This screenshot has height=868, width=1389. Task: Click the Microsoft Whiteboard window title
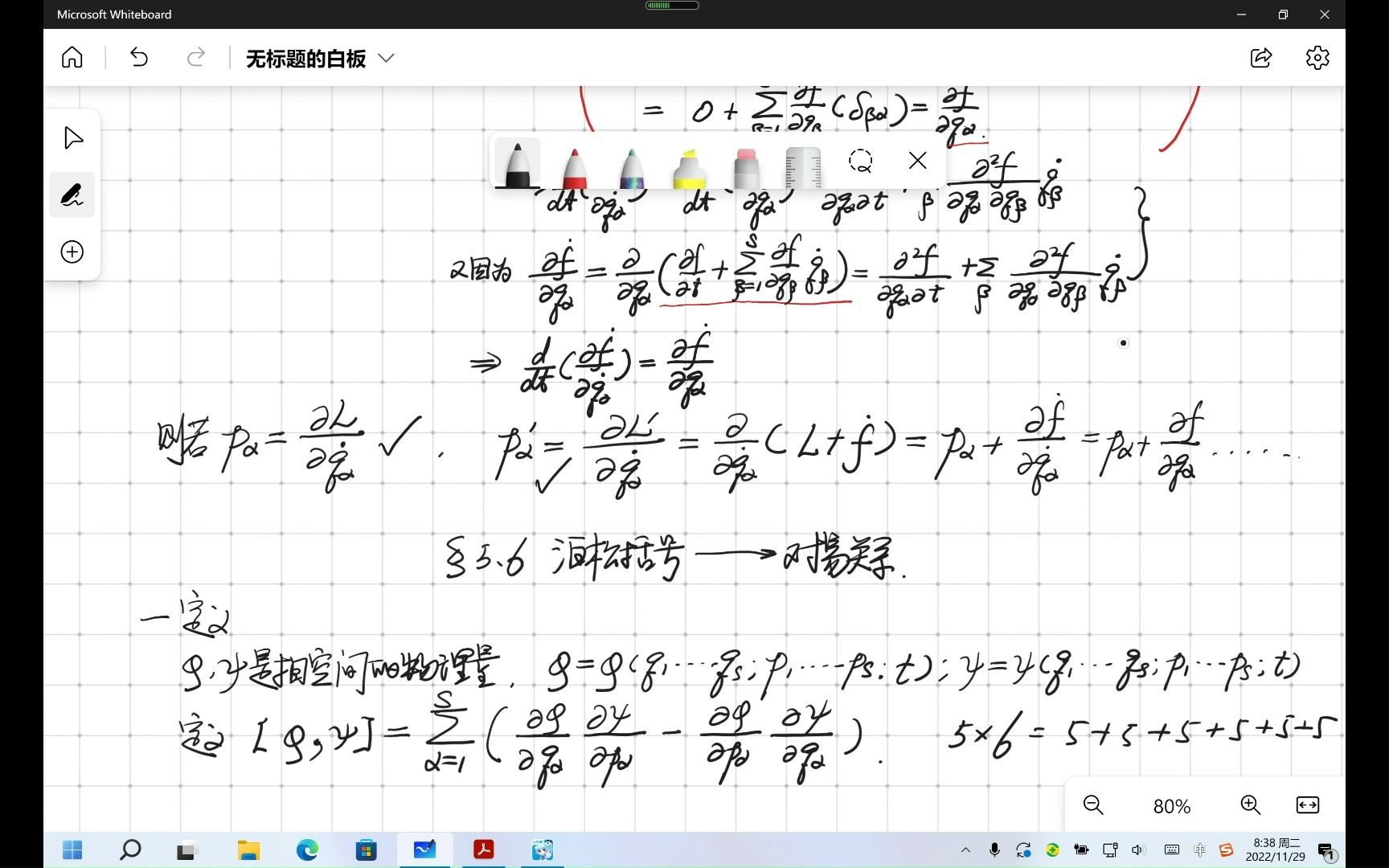pyautogui.click(x=114, y=14)
